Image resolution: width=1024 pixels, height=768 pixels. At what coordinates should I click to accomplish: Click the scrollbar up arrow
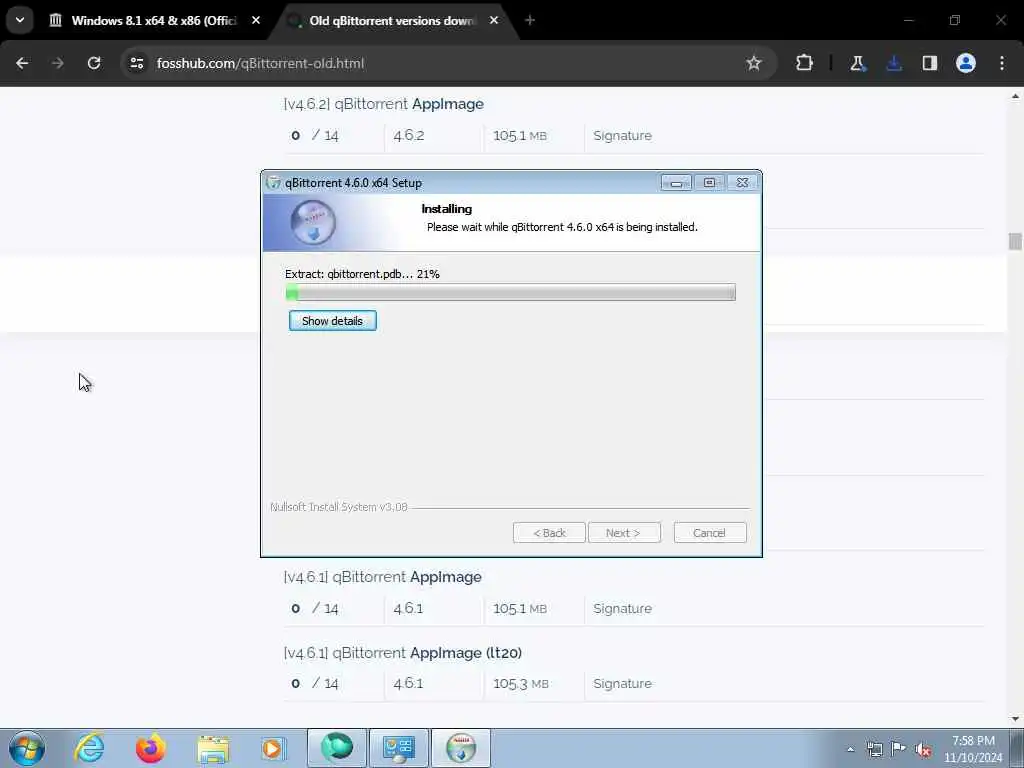click(x=1015, y=96)
